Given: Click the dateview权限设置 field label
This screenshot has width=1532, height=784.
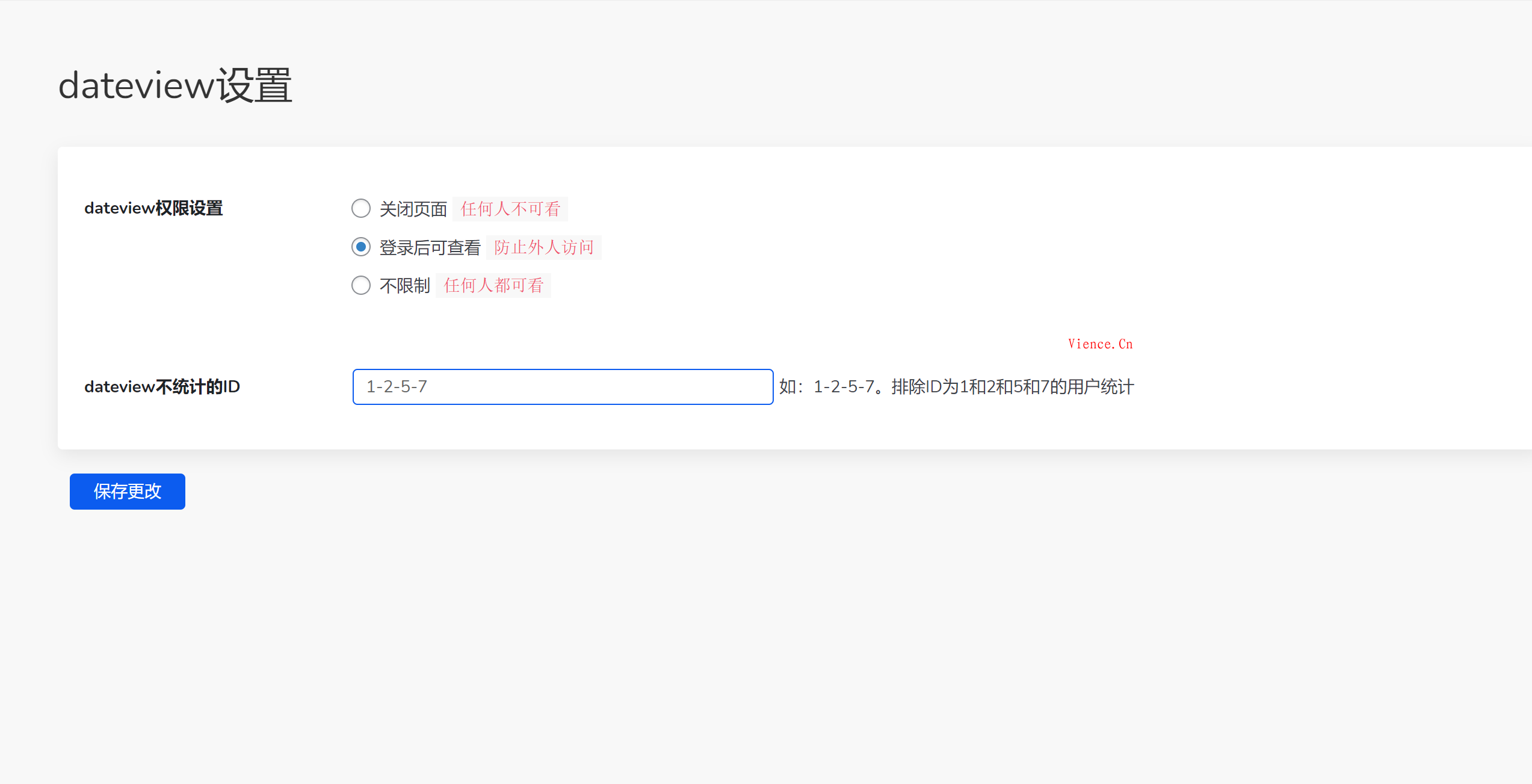Looking at the screenshot, I should [x=153, y=208].
